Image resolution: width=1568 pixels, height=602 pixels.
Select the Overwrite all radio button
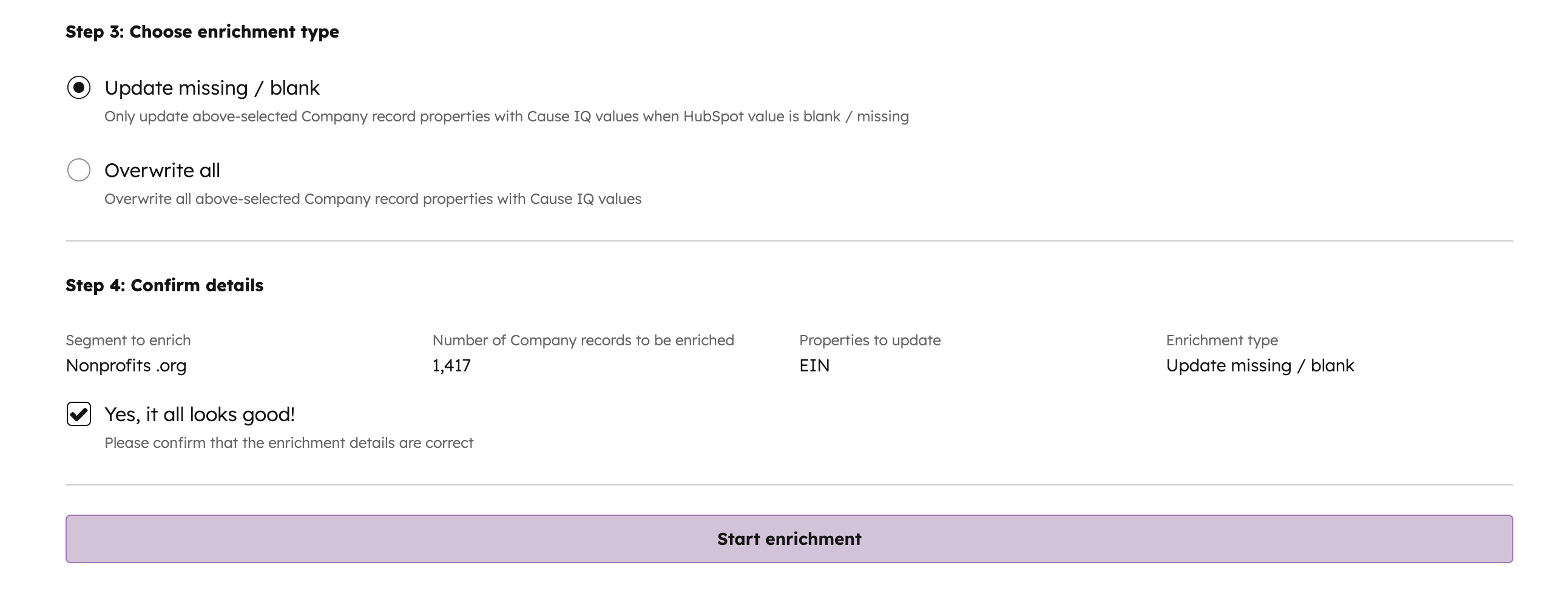tap(78, 170)
